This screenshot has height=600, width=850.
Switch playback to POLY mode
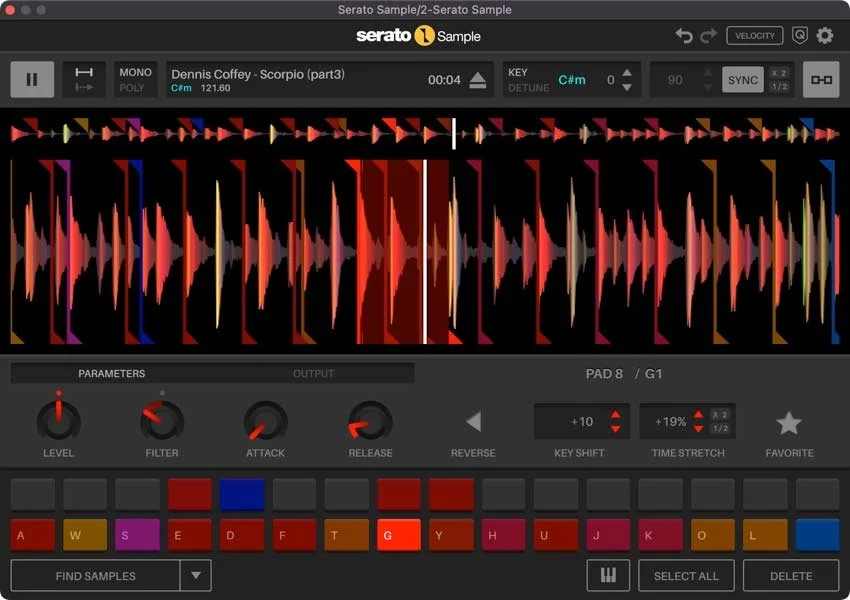(135, 86)
